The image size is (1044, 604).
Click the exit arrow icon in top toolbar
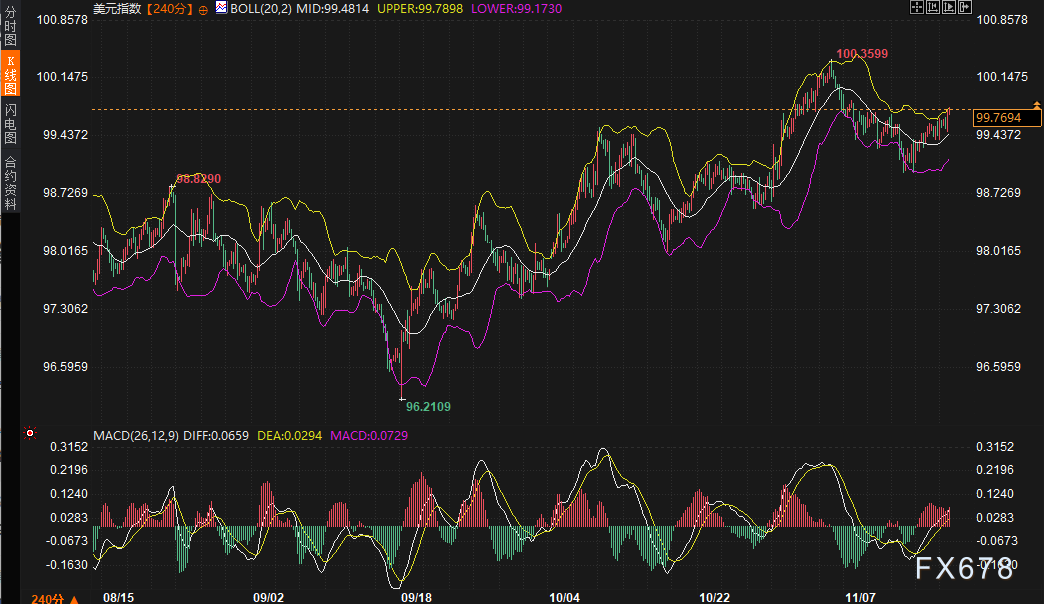point(965,7)
